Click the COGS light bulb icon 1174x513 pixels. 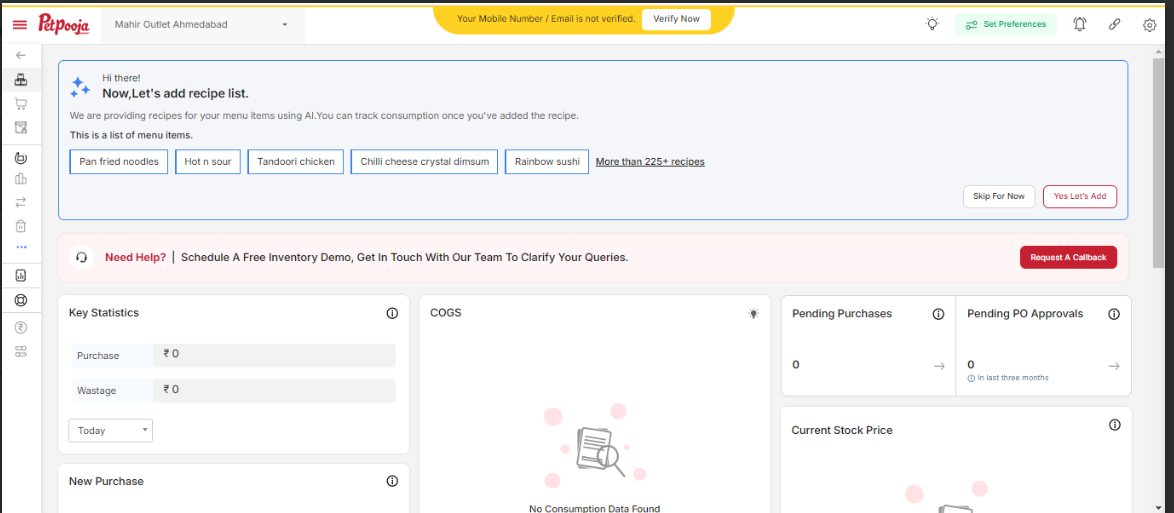[753, 314]
